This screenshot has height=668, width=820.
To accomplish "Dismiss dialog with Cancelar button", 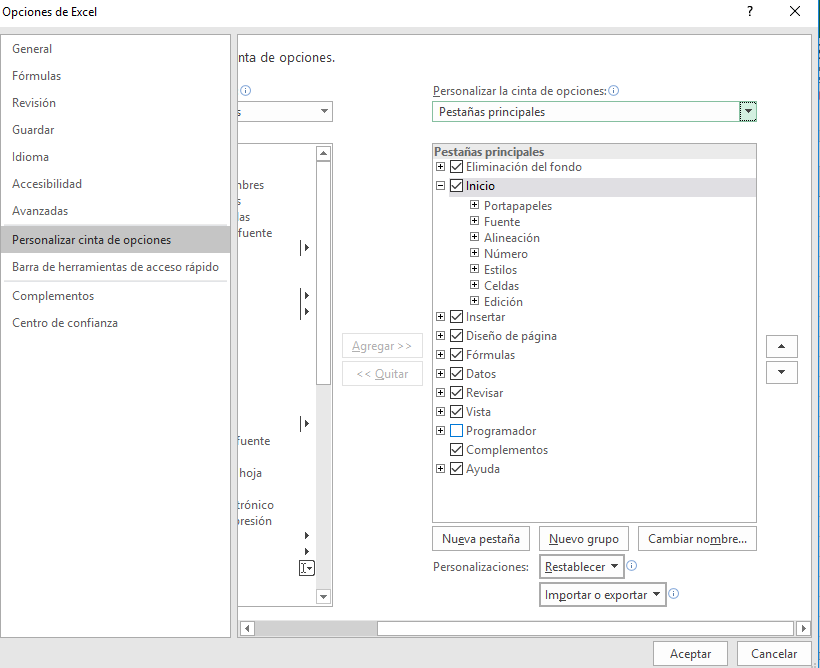I will [x=774, y=654].
